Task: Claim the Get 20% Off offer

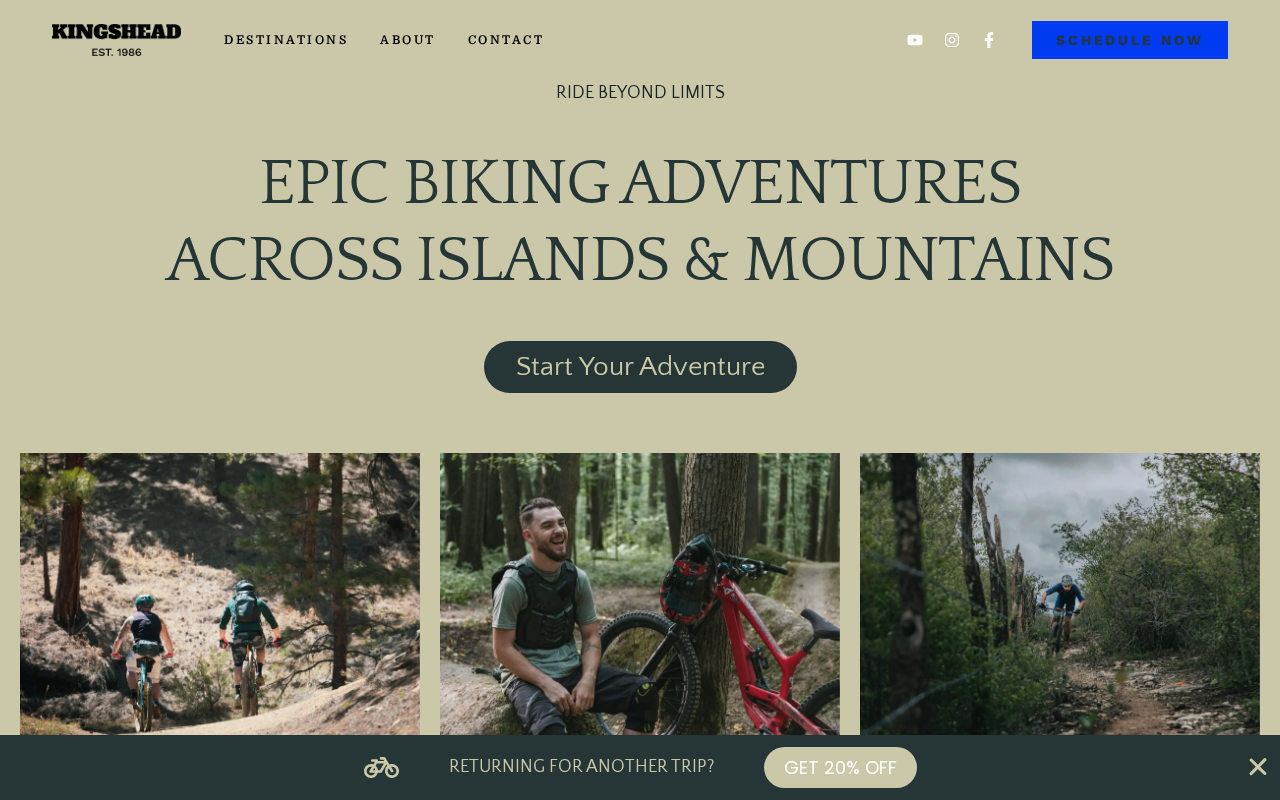Action: 840,768
